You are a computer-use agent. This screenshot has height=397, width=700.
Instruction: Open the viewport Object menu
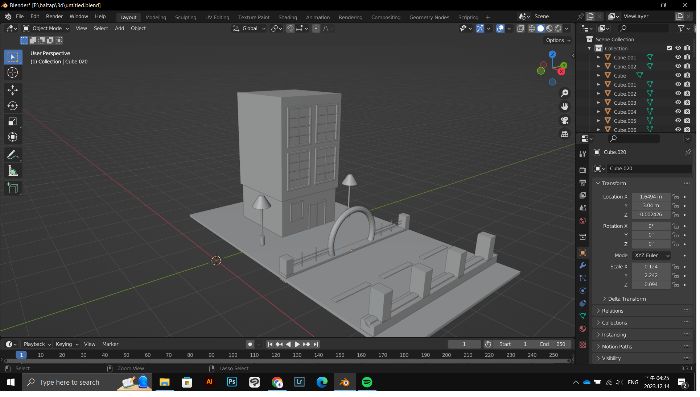pyautogui.click(x=139, y=29)
